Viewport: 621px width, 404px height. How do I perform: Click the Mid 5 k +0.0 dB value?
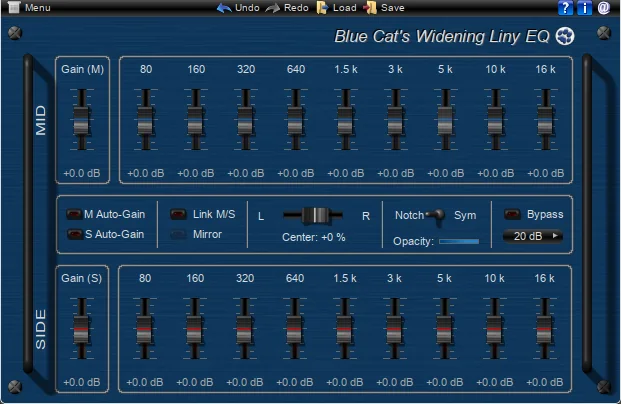(x=445, y=173)
